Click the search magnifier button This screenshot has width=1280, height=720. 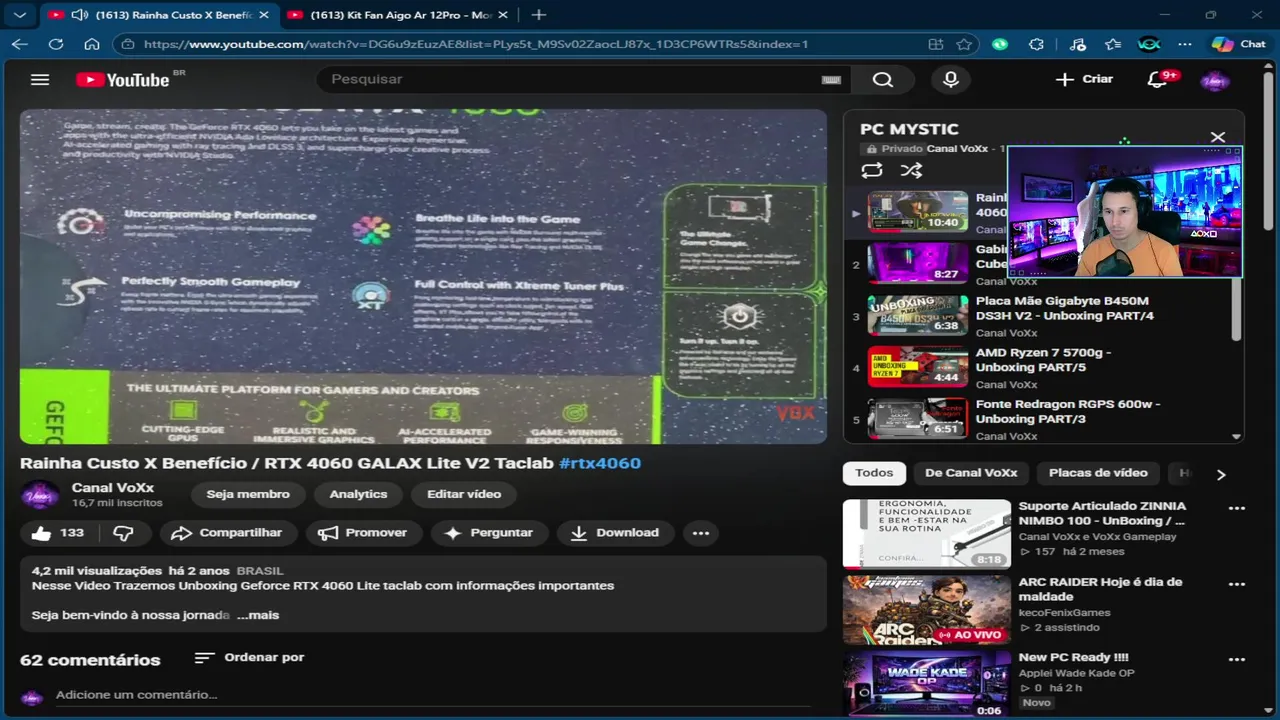click(x=882, y=80)
